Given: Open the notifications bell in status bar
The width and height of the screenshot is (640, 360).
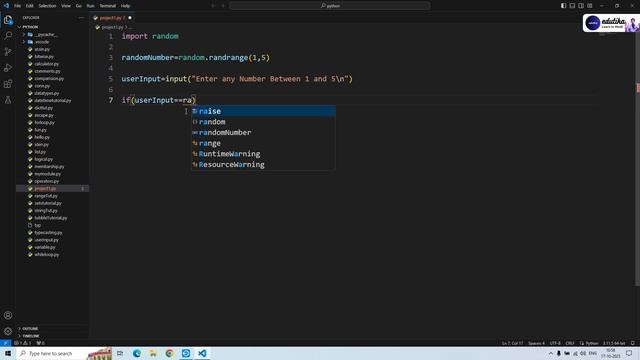Looking at the screenshot, I should (633, 343).
